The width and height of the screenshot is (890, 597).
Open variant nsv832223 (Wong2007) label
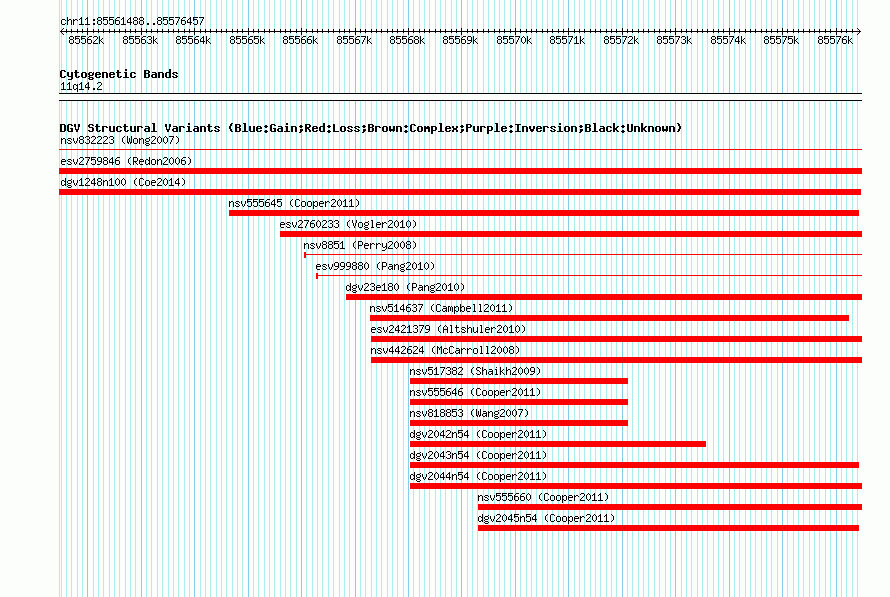click(120, 140)
